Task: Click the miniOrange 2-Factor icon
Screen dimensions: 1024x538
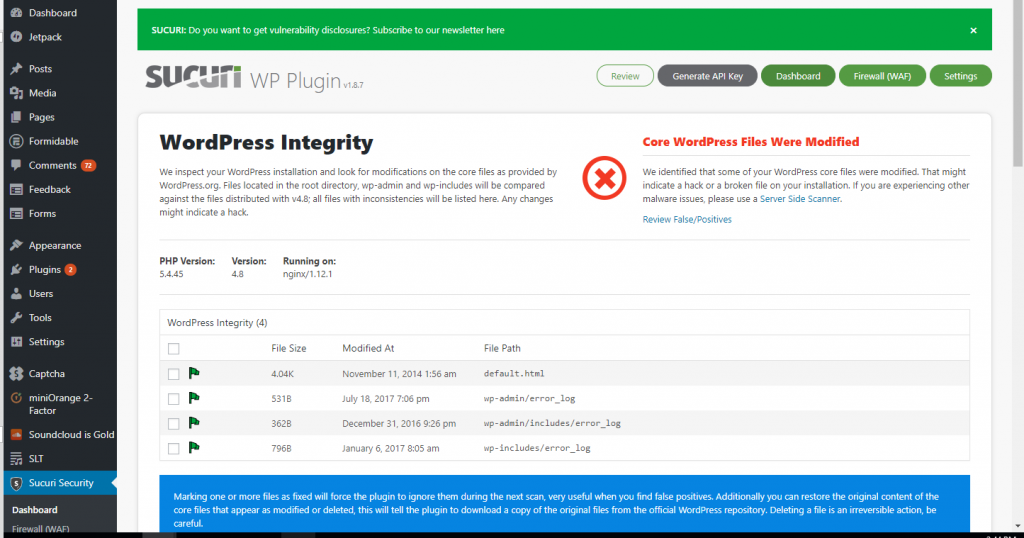Action: [x=16, y=398]
